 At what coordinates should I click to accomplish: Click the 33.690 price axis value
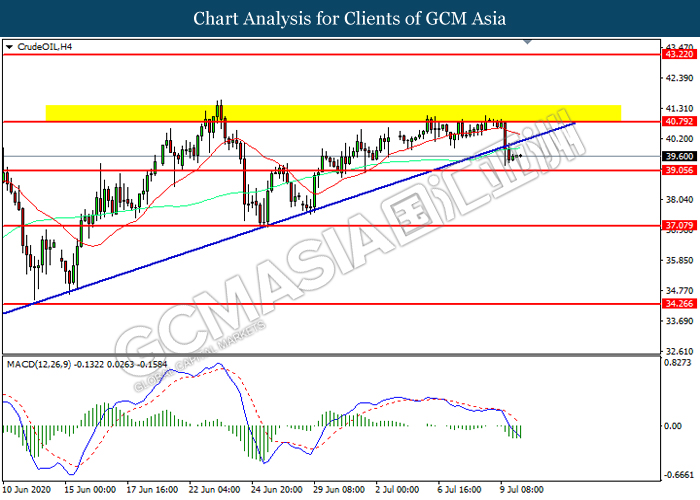click(679, 321)
